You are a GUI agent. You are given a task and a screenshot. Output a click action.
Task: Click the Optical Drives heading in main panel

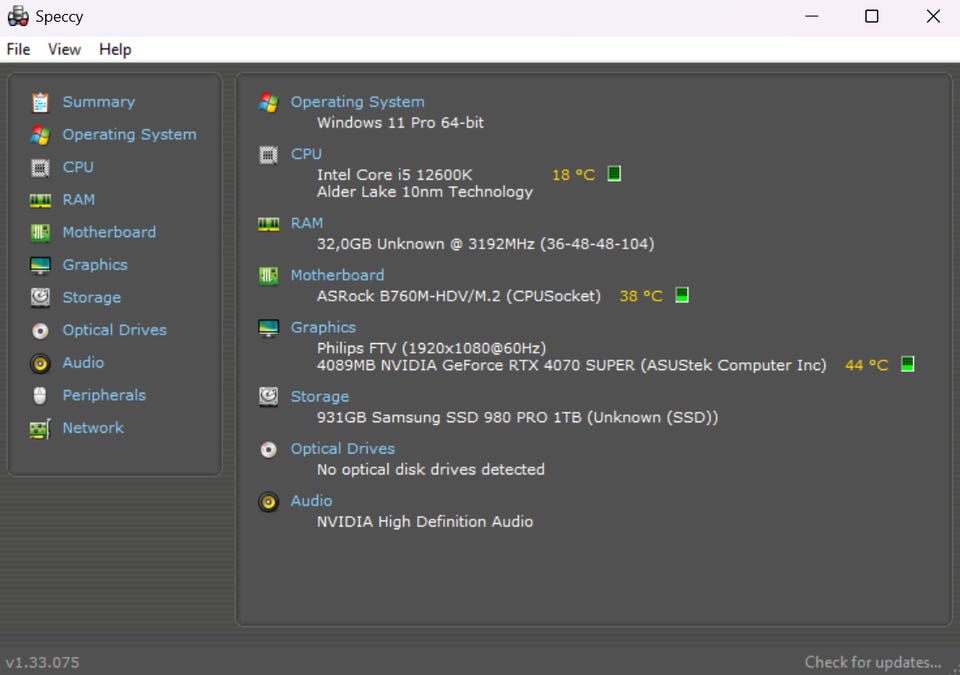342,448
